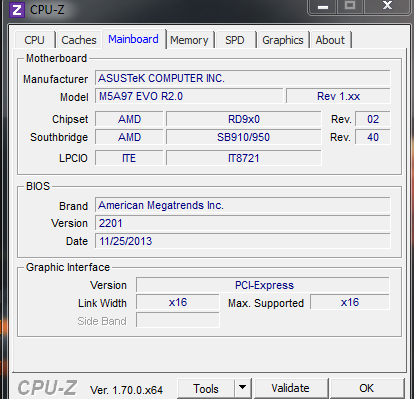Click the Southbridge label
414x399 pixels.
pos(59,137)
